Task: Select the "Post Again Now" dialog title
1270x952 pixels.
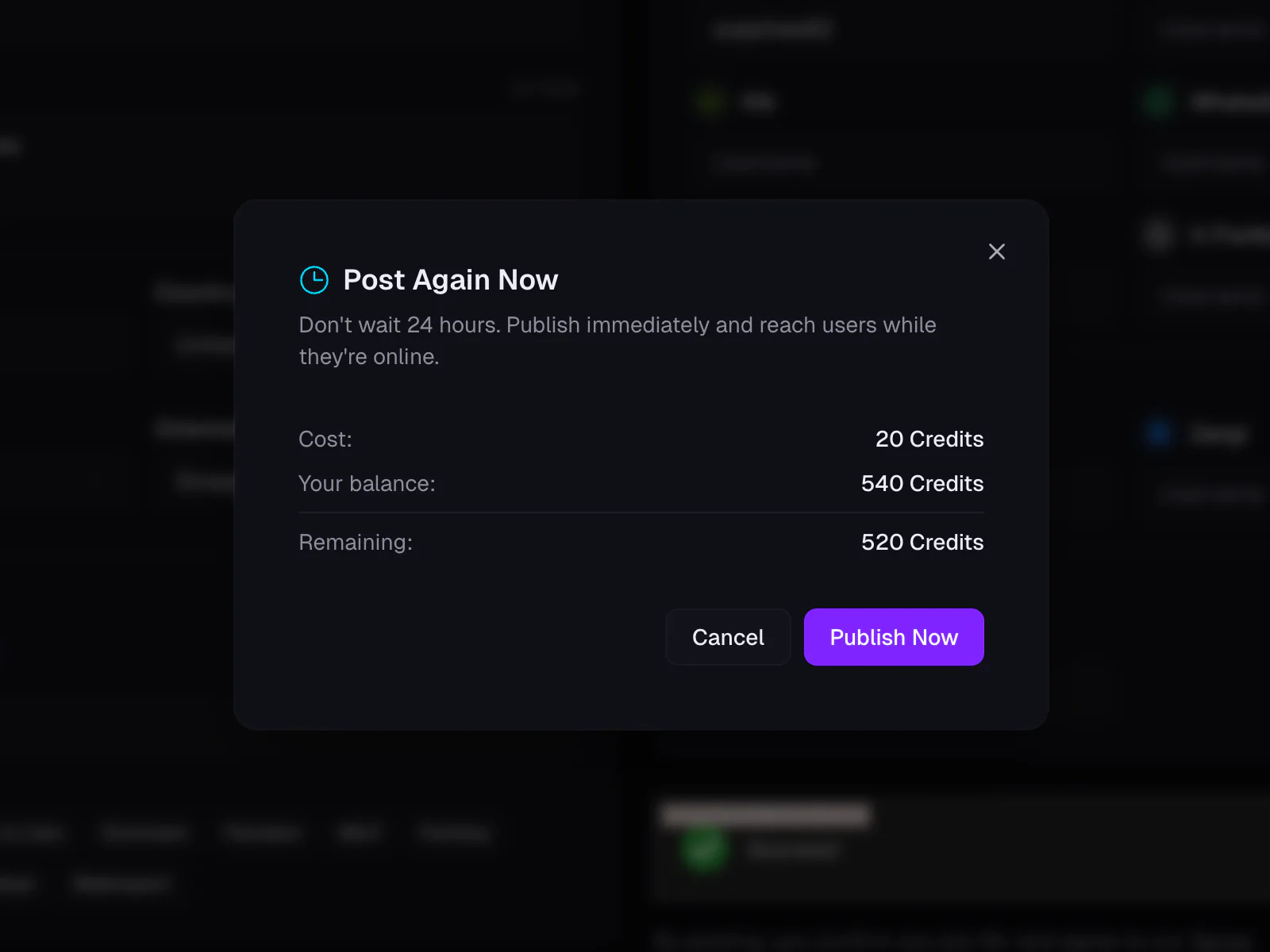Action: pos(450,279)
